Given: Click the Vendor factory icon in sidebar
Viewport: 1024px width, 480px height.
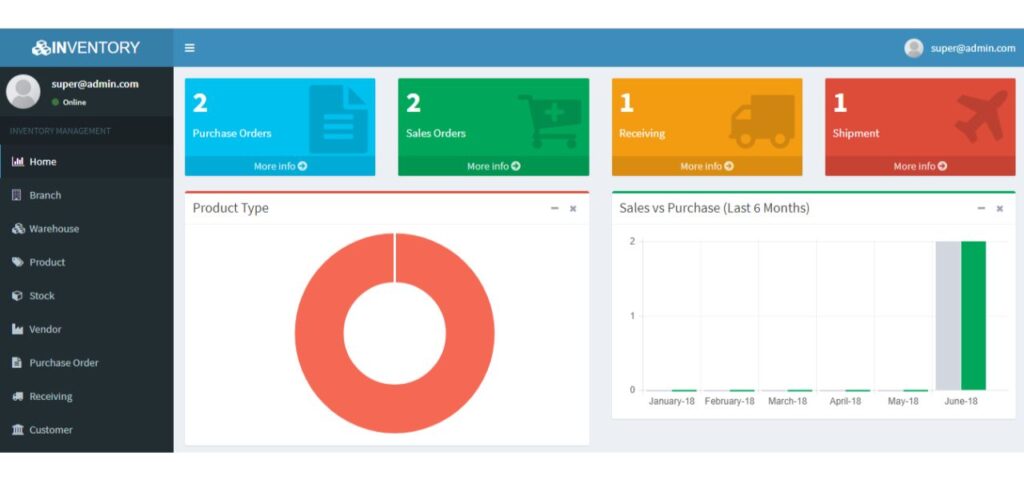Looking at the screenshot, I should coord(17,329).
